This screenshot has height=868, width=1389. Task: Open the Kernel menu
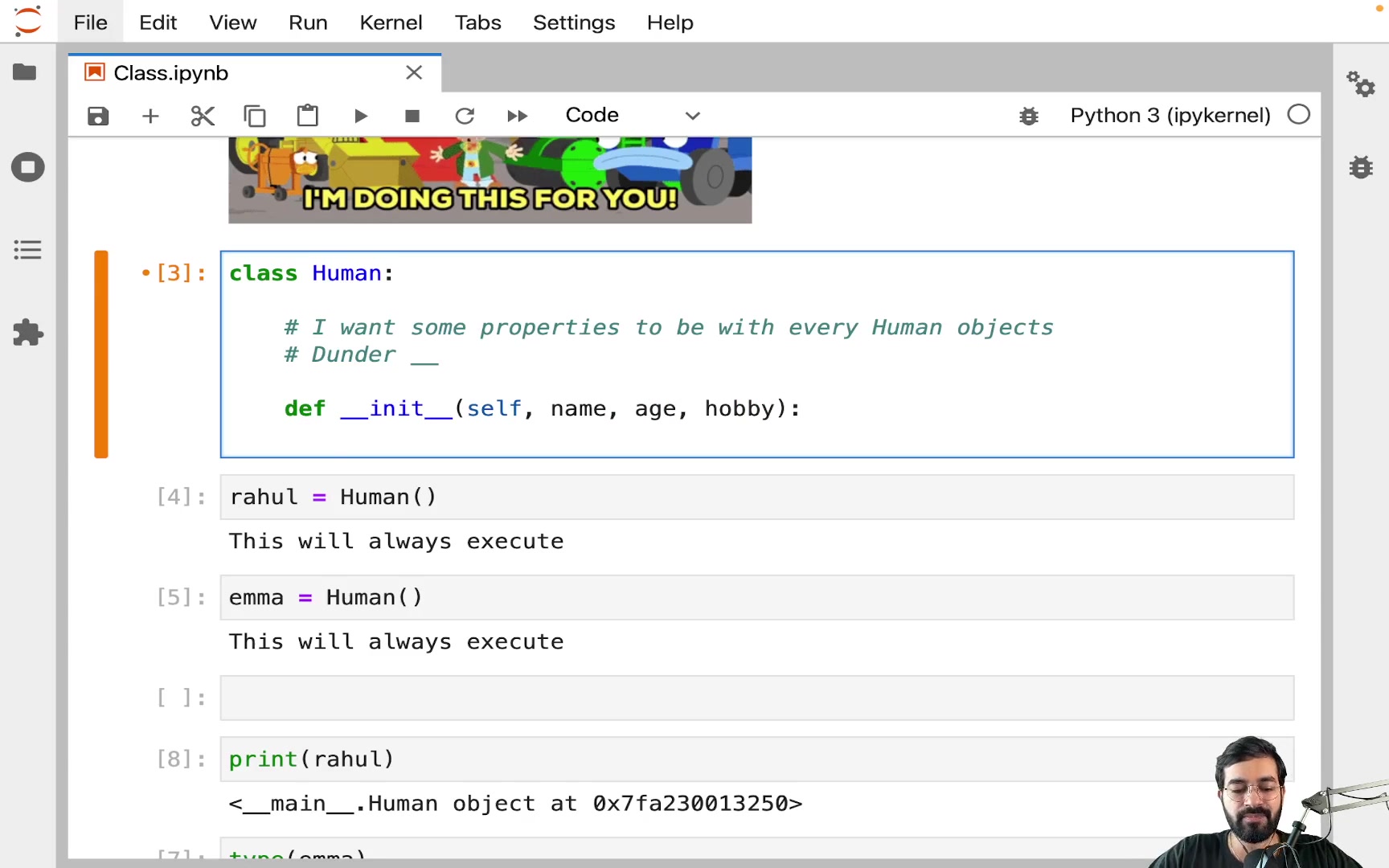(x=391, y=23)
